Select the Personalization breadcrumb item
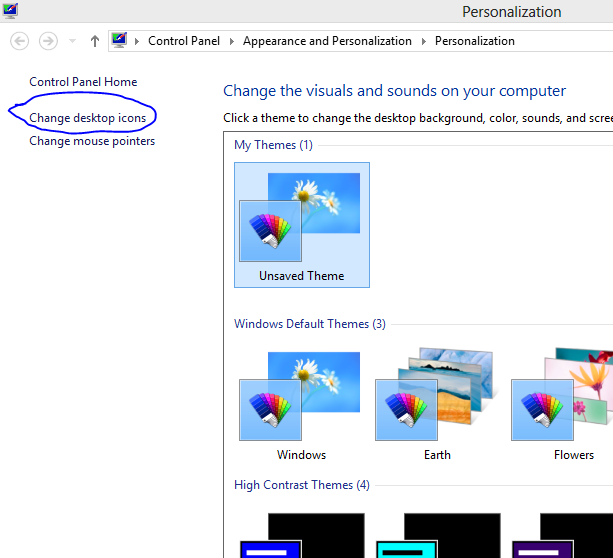Viewport: 613px width, 558px height. pyautogui.click(x=475, y=41)
